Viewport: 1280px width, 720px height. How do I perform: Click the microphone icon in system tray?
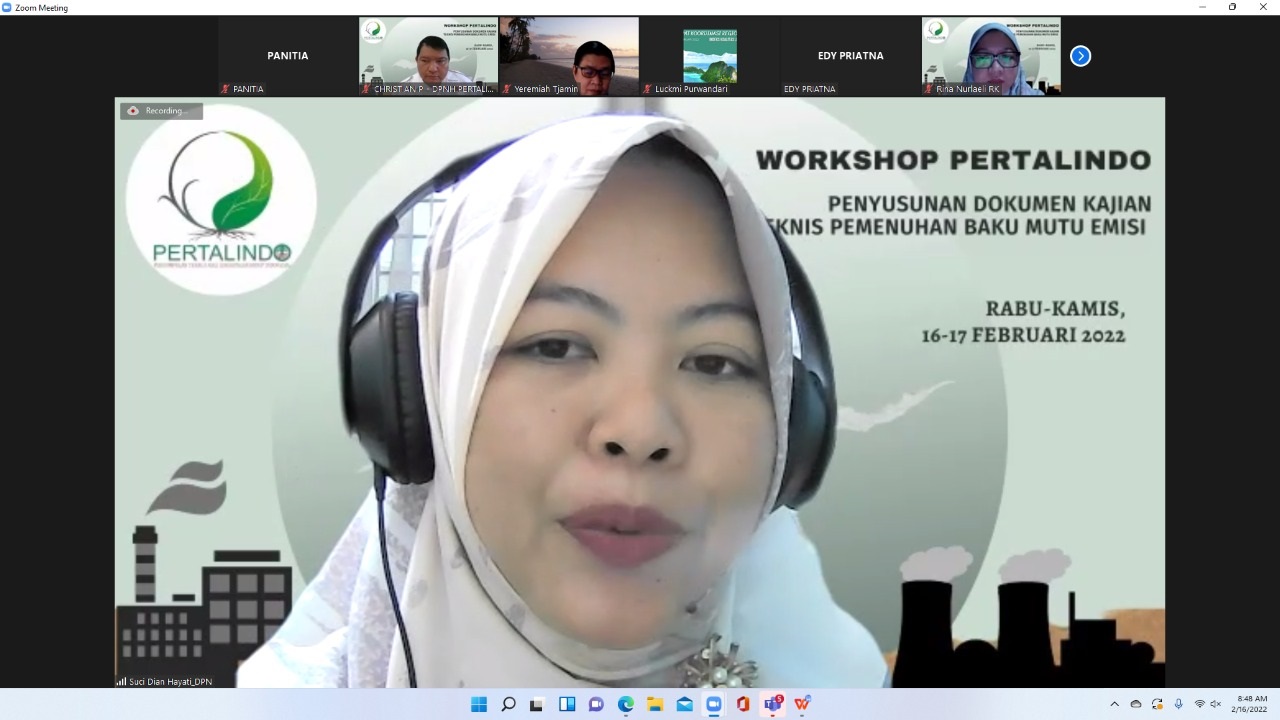(1179, 704)
